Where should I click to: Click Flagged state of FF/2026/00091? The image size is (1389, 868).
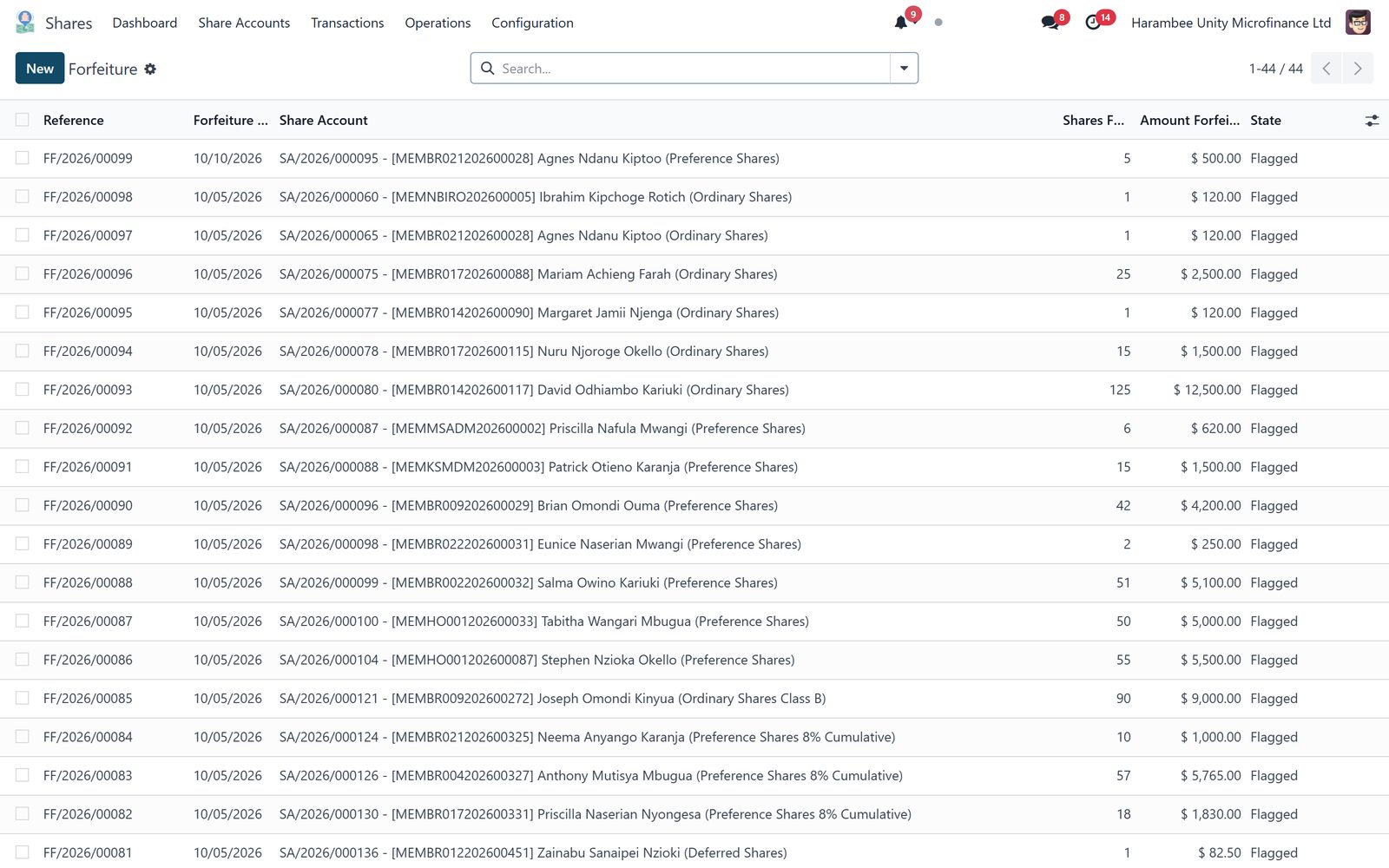[1274, 467]
